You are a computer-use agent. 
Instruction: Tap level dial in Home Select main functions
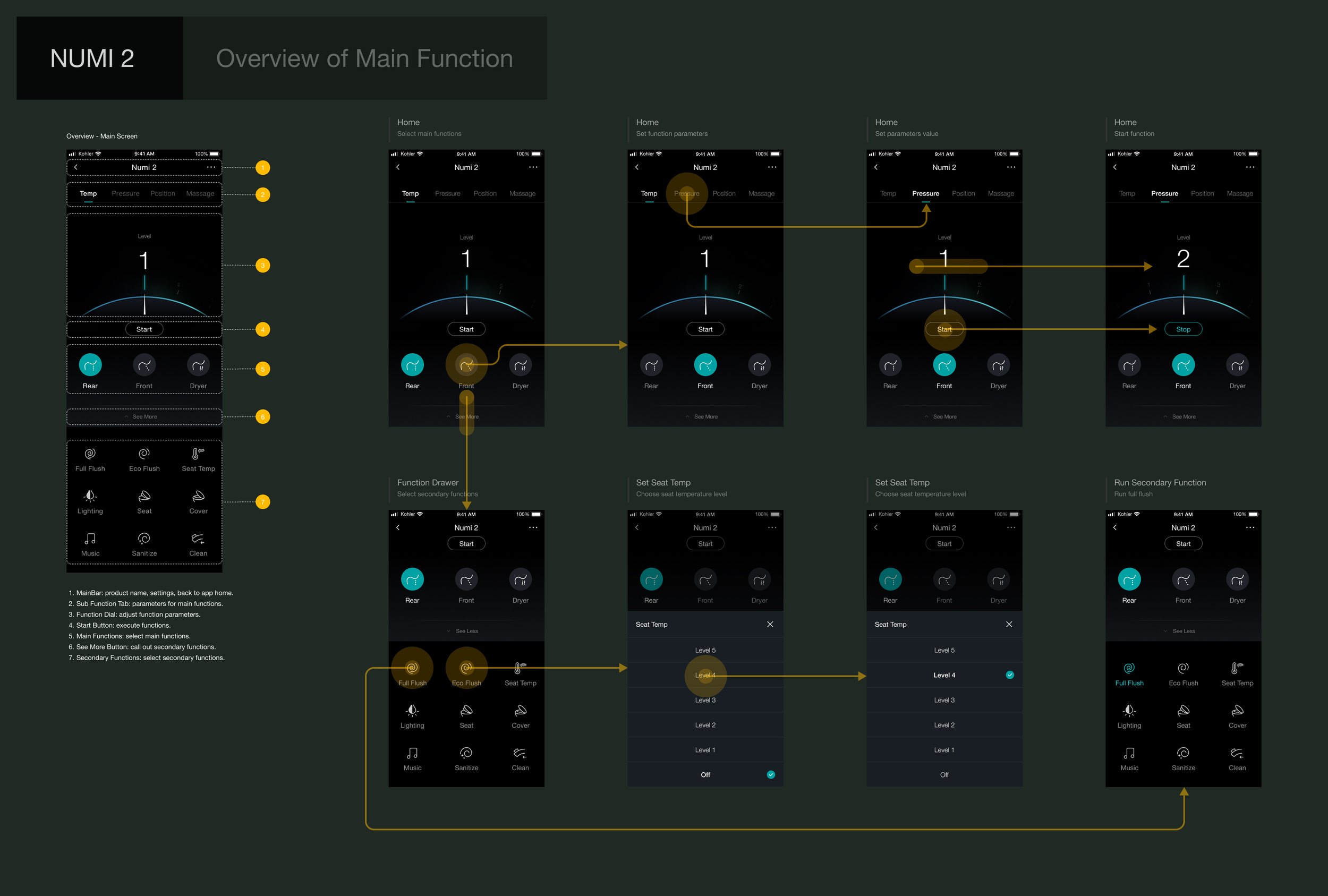click(466, 296)
